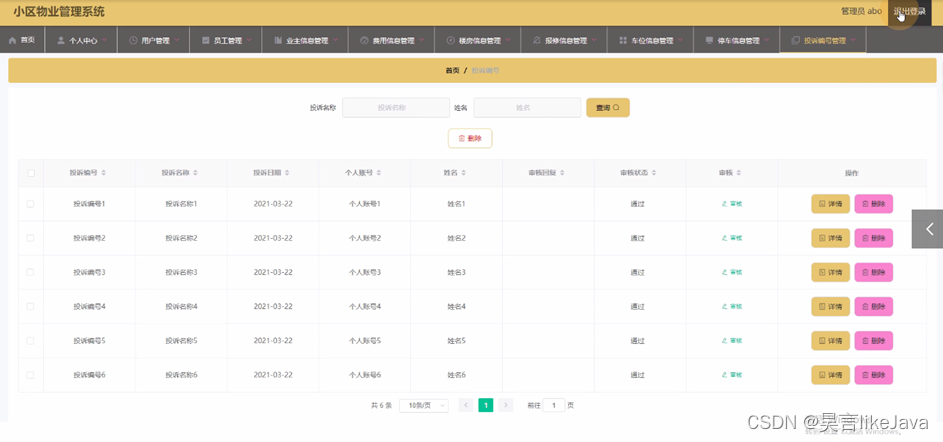Screen dimensions: 943x442
Task: Expand the 业主信息管理 menu arrow
Action: point(335,40)
